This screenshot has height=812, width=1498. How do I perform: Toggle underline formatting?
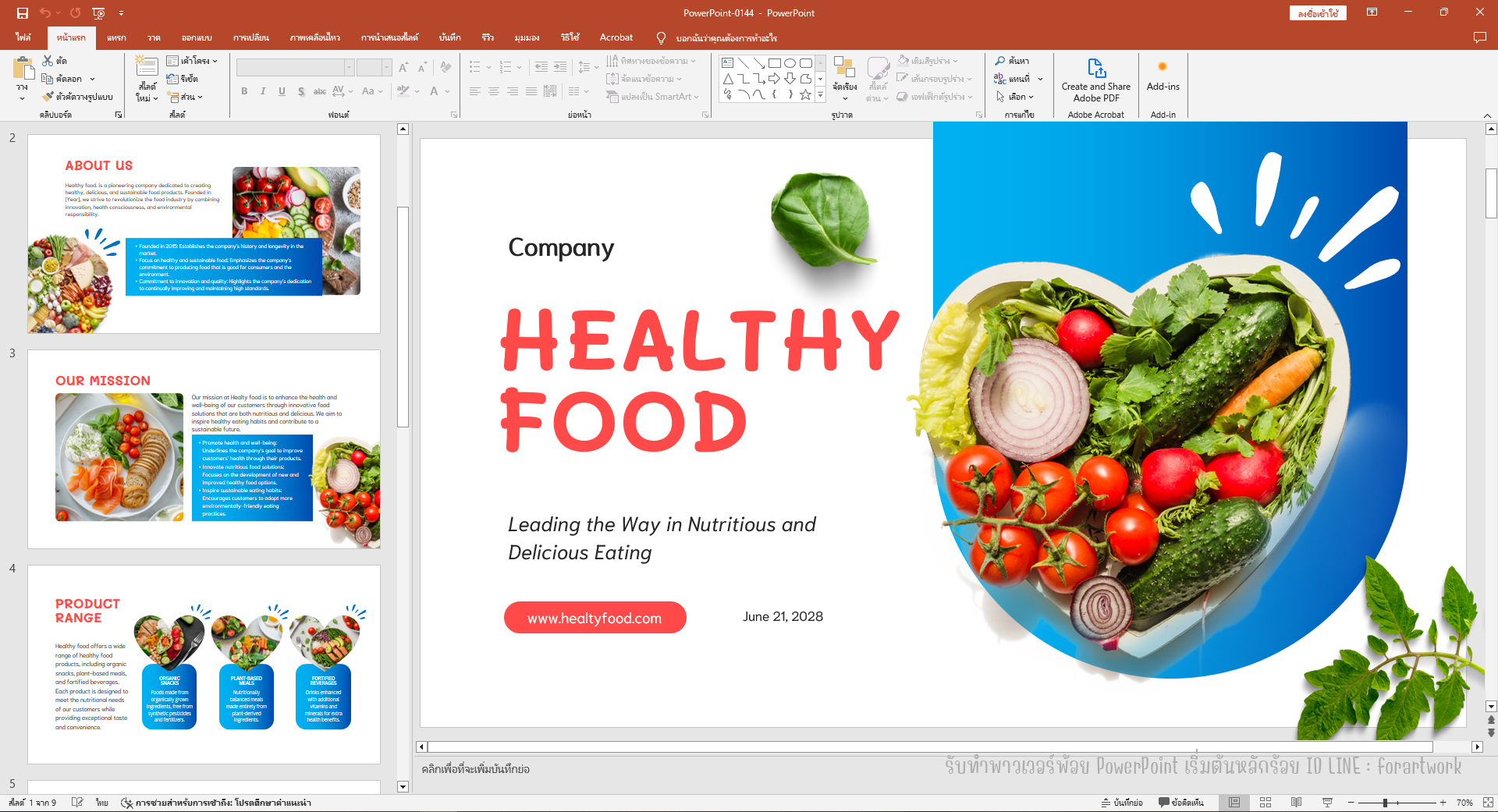pos(282,91)
